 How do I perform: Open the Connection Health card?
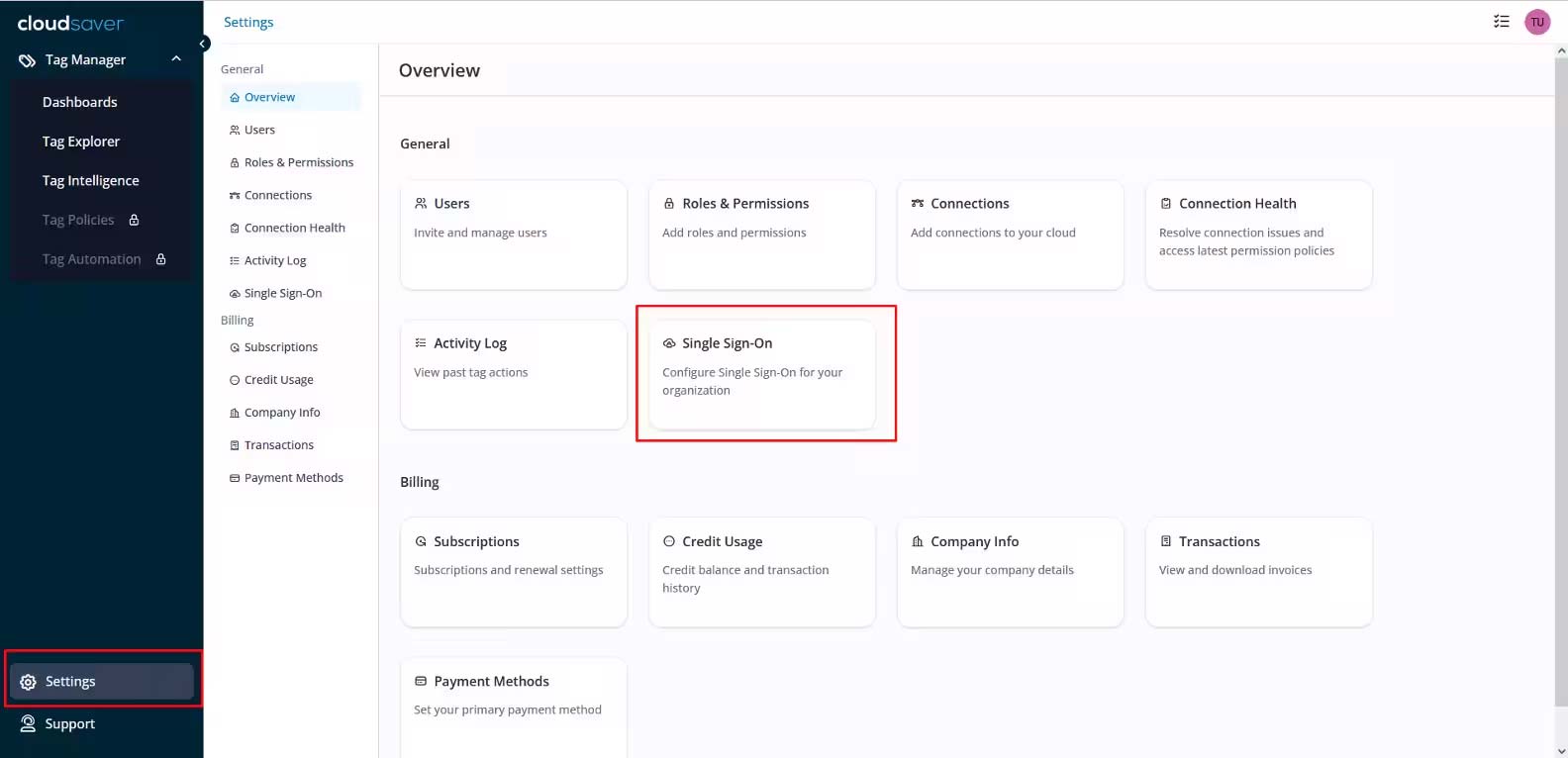(1257, 235)
